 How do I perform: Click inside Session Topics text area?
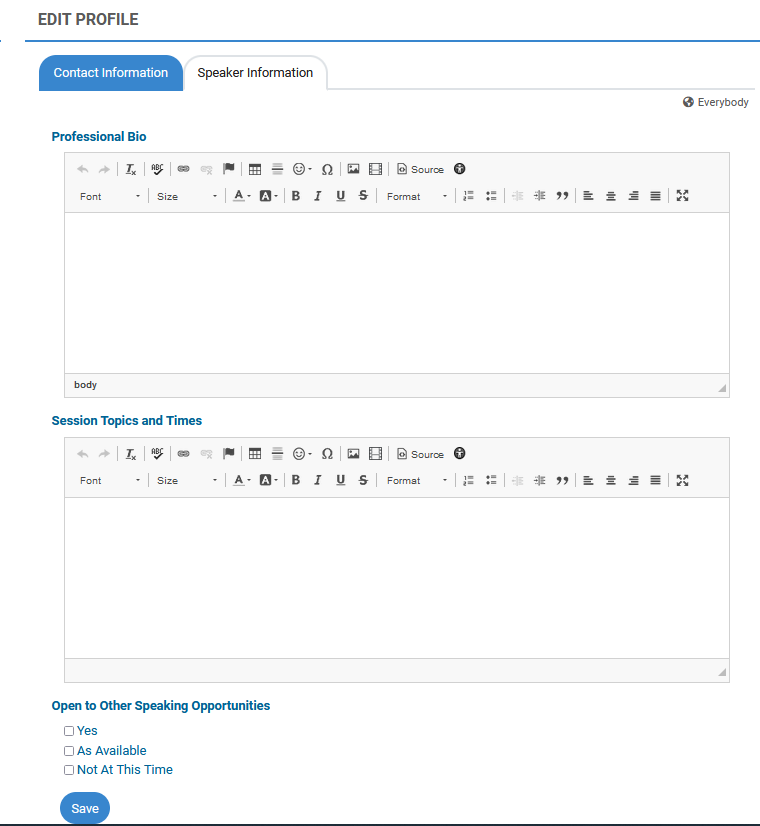click(x=396, y=577)
